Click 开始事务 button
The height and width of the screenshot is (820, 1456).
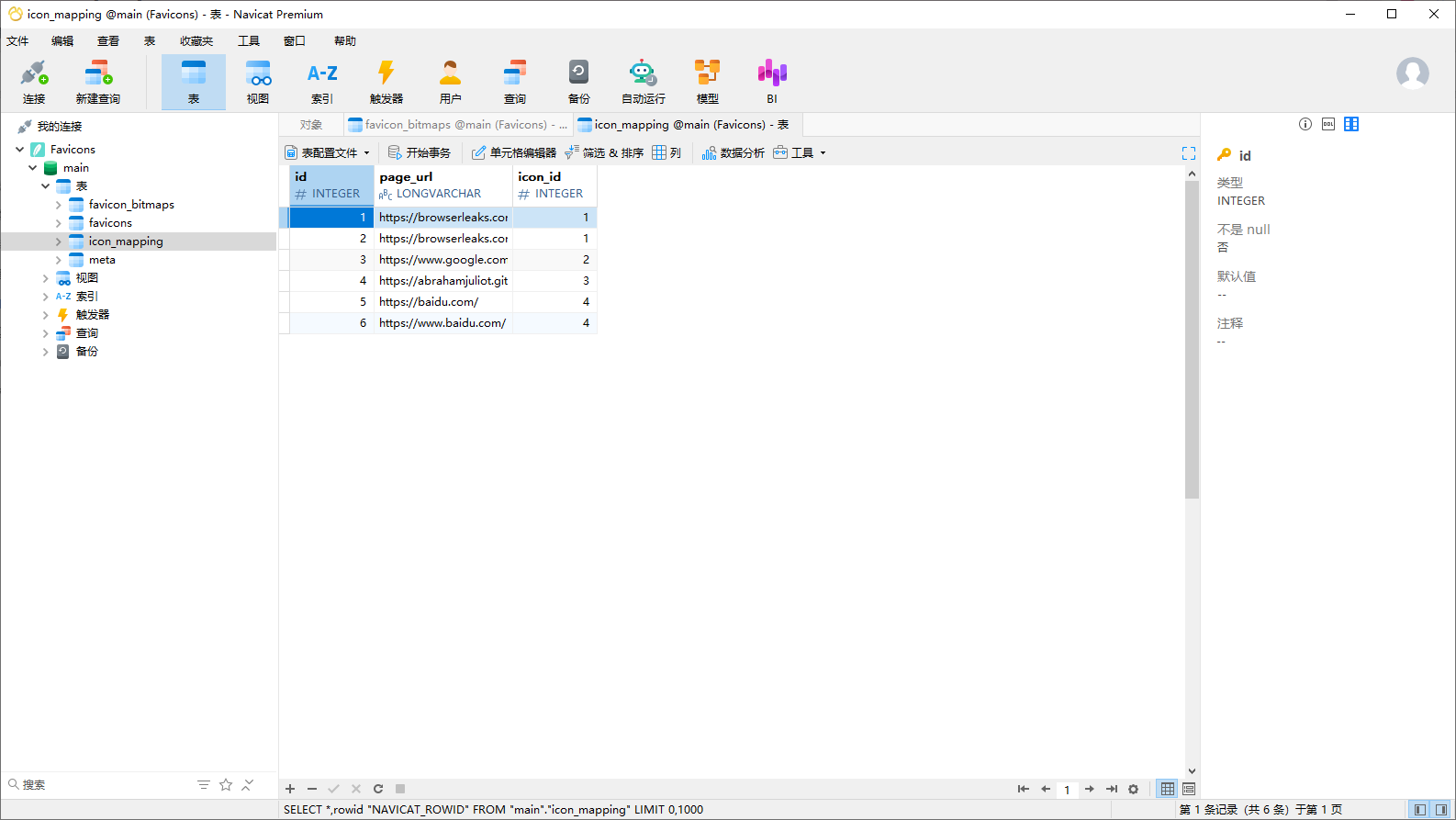420,153
